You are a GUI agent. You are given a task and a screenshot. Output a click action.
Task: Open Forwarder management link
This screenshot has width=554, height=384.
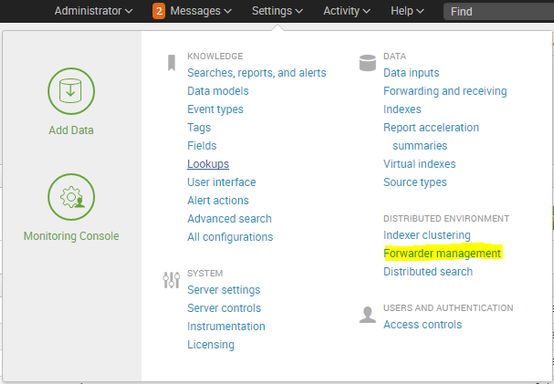(x=442, y=253)
